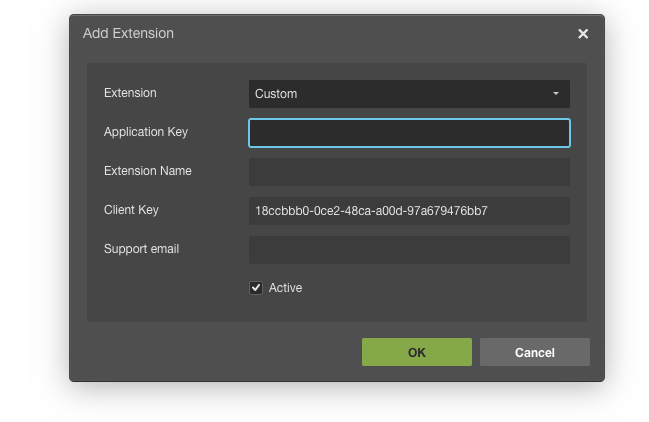Uncheck the Active checkbox

pyautogui.click(x=256, y=288)
